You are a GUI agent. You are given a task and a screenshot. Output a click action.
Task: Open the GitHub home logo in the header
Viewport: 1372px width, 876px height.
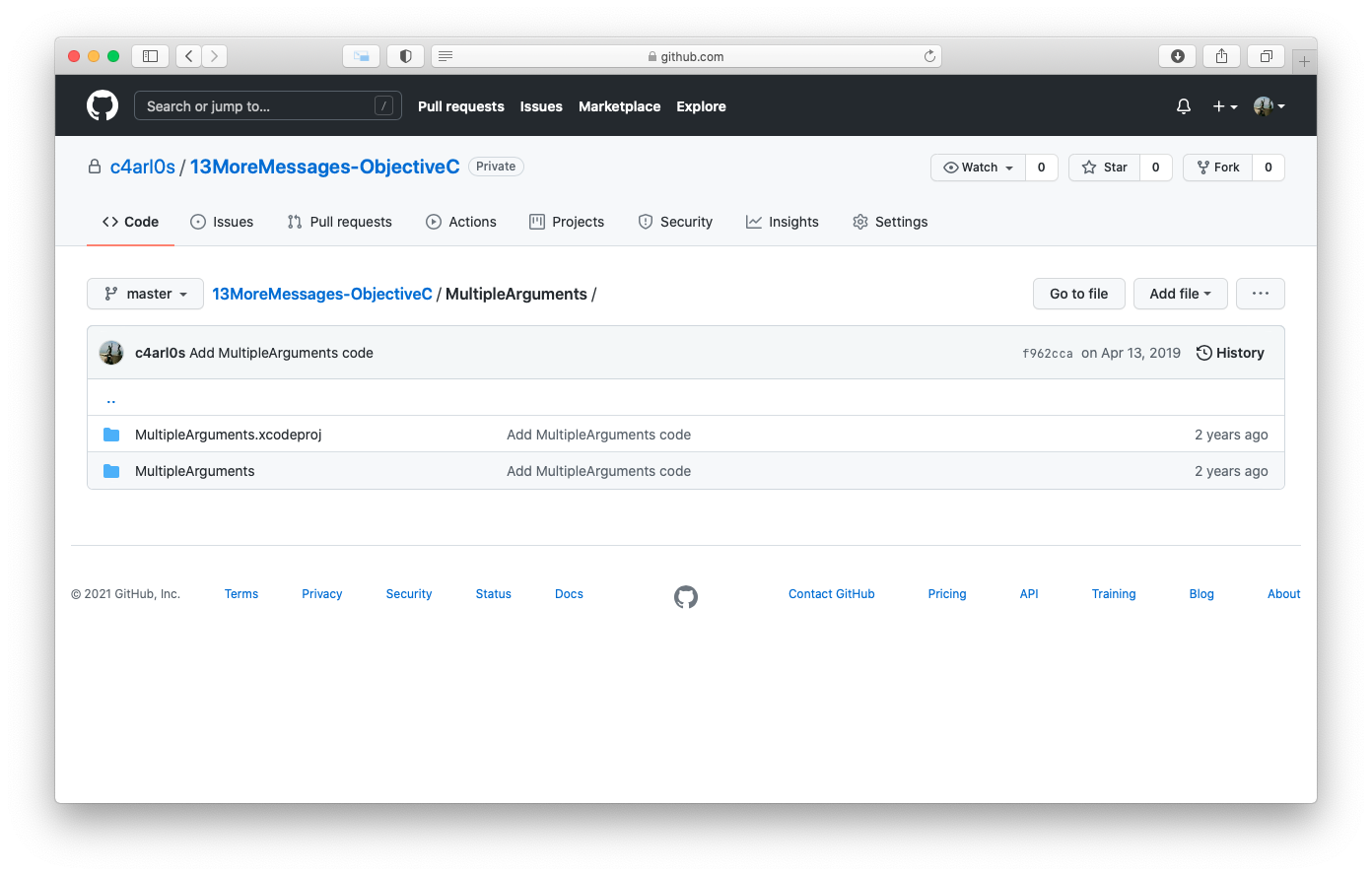pyautogui.click(x=103, y=105)
